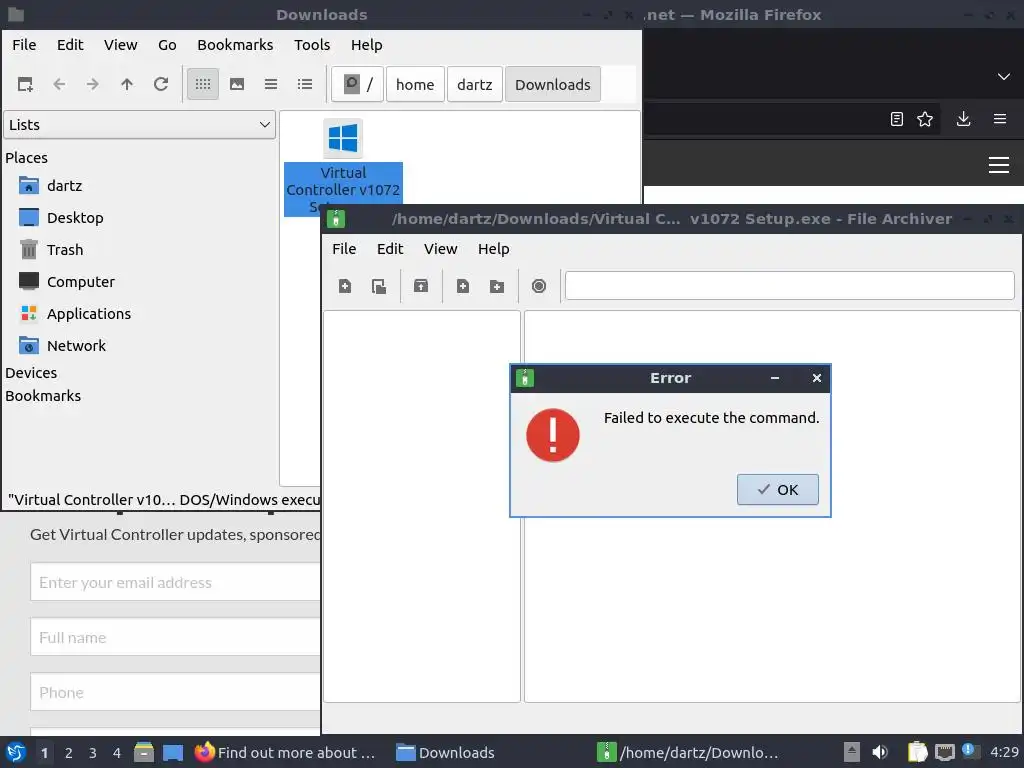Screen dimensions: 1024x768
Task: Open the Lists side pane dropdown
Action: (x=140, y=125)
